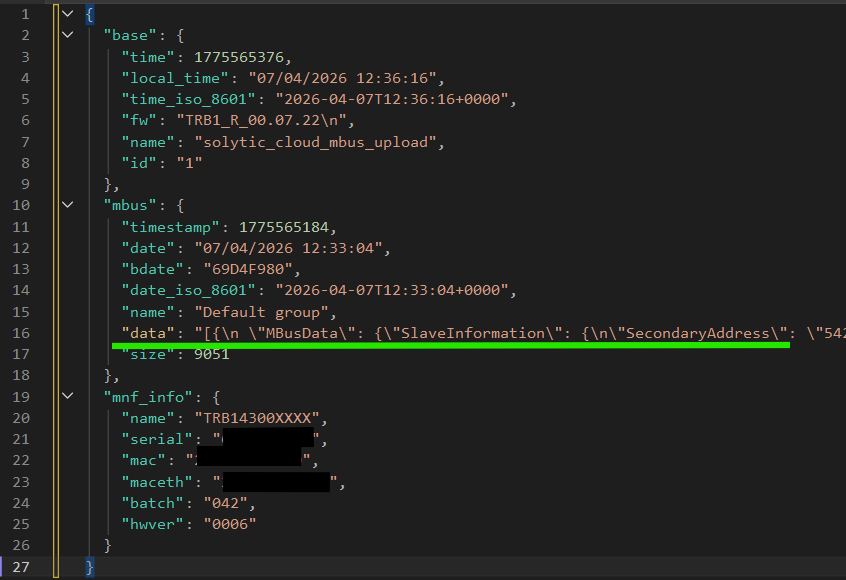Collapse the root object fold chevron on line 1
This screenshot has width=846, height=580.
point(67,13)
